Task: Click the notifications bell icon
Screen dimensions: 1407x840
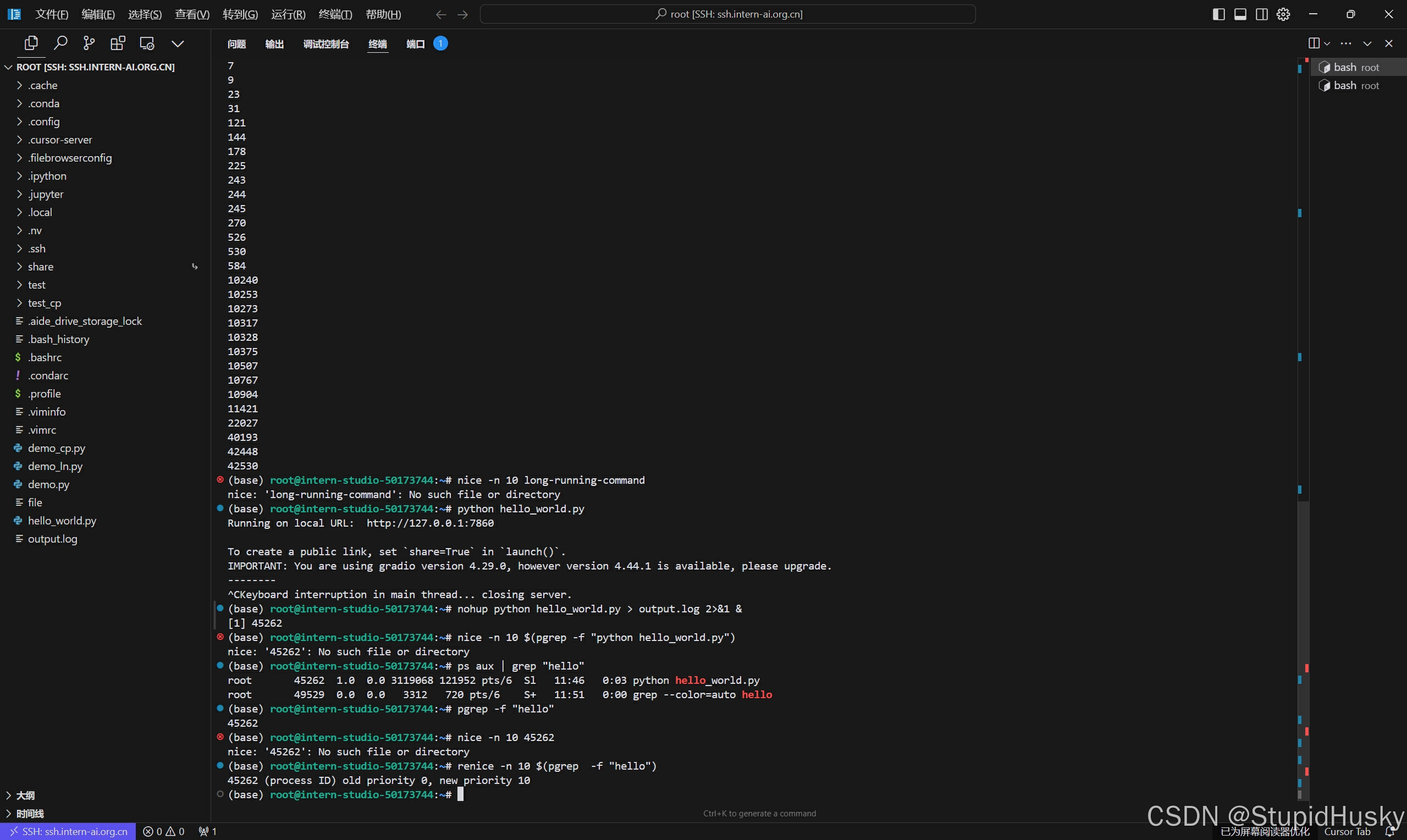Action: click(x=1389, y=832)
